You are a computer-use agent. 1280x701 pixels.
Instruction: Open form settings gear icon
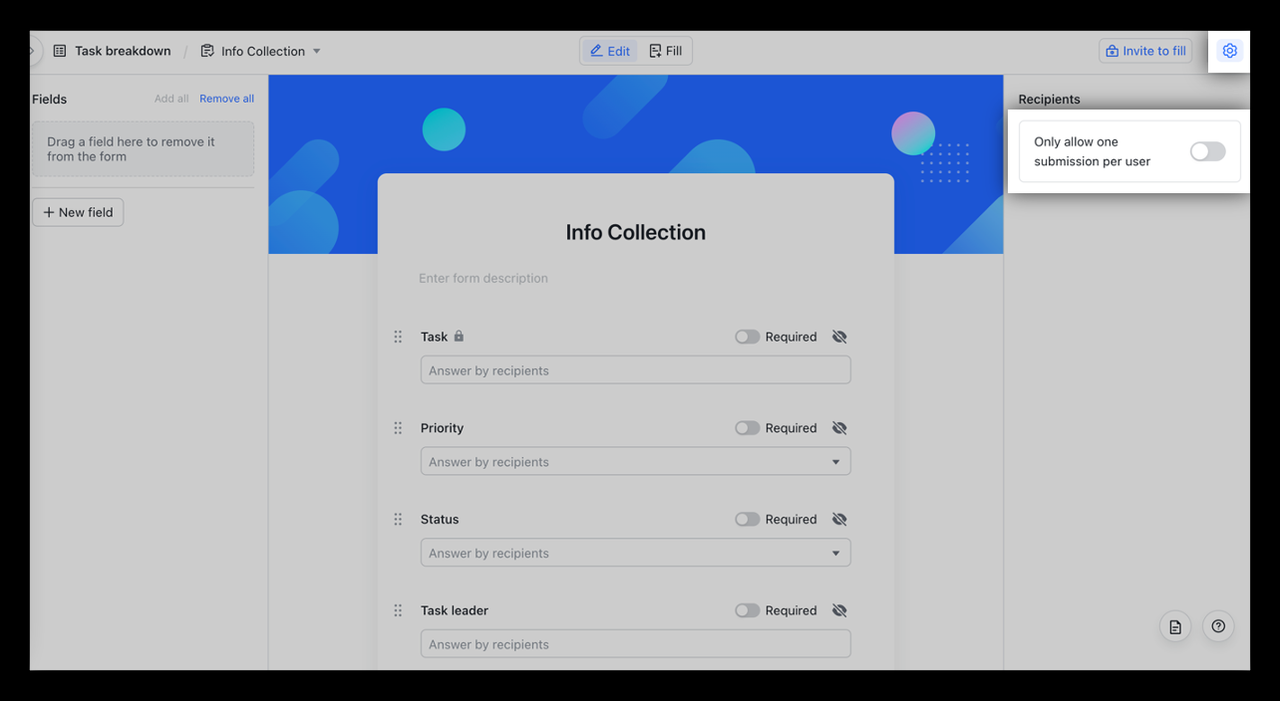pyautogui.click(x=1230, y=51)
